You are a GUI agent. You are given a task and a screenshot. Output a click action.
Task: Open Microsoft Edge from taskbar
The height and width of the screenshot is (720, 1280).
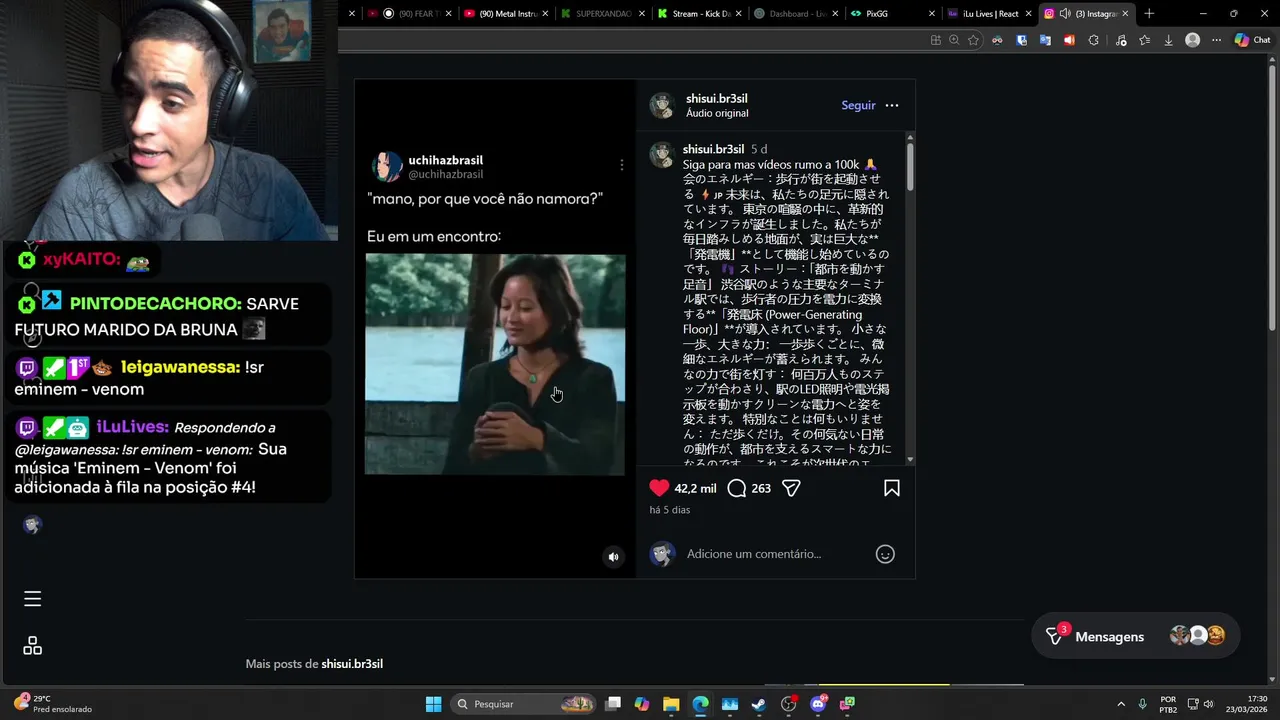(700, 704)
